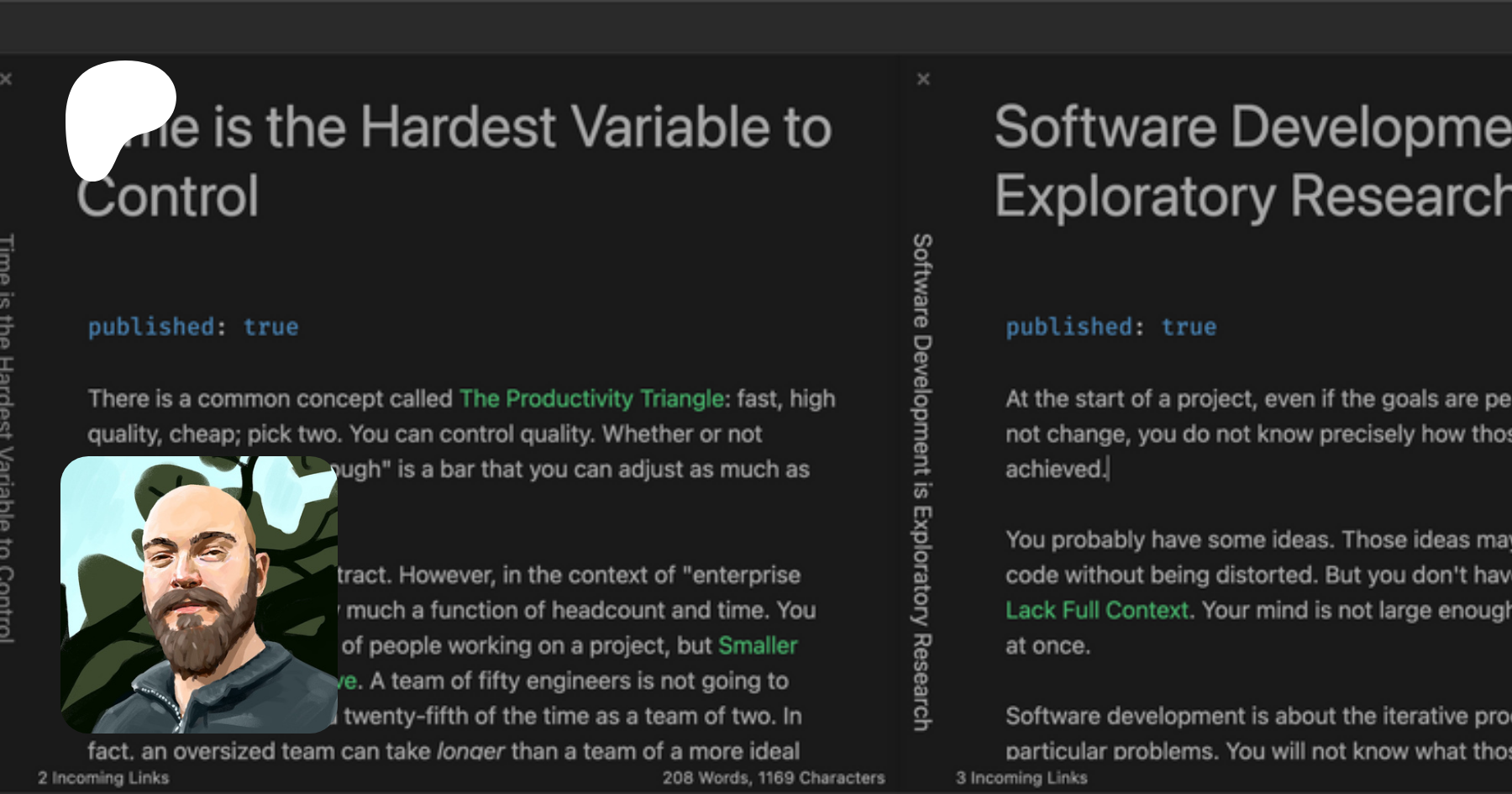Click the true value in right note

(1189, 327)
